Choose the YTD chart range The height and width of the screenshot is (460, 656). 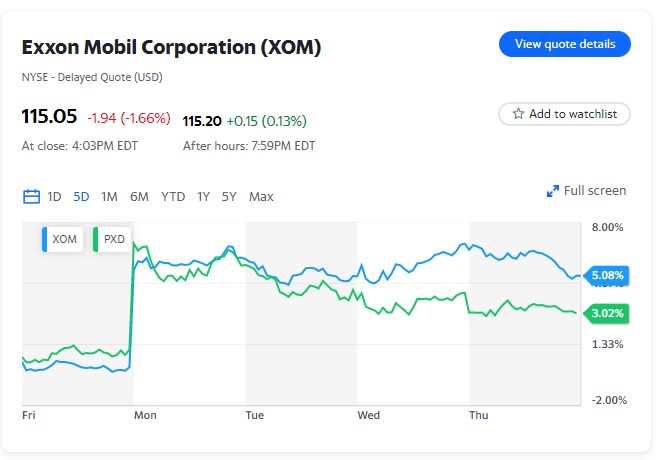(x=173, y=197)
